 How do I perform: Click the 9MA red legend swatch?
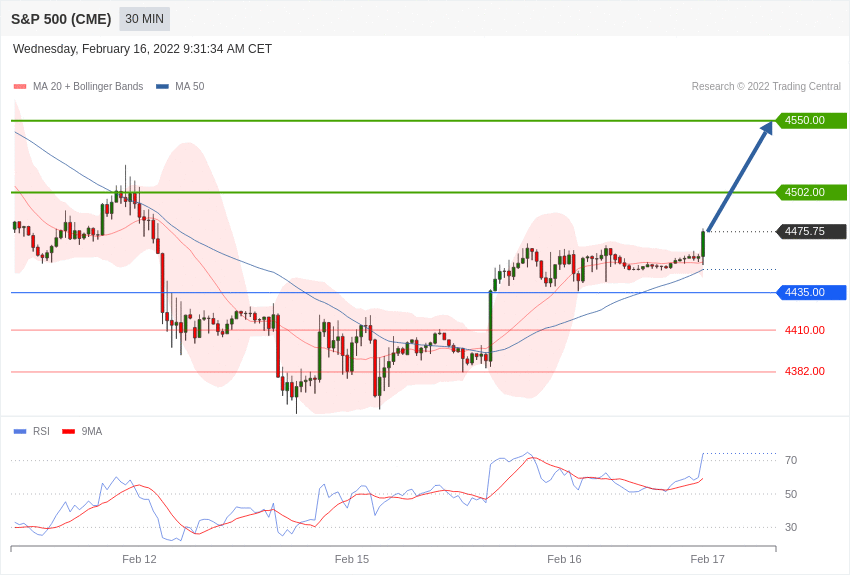[68, 431]
